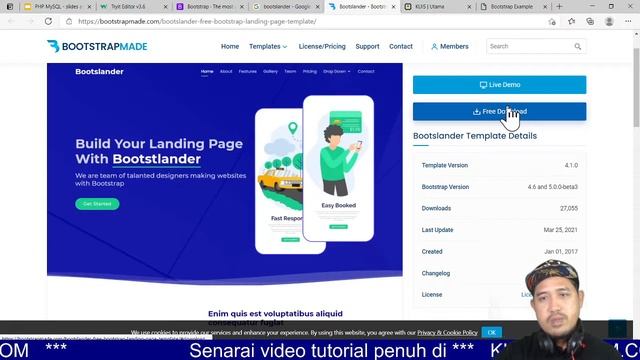Click the Get Started button in preview
640x360 pixels.
coord(97,204)
